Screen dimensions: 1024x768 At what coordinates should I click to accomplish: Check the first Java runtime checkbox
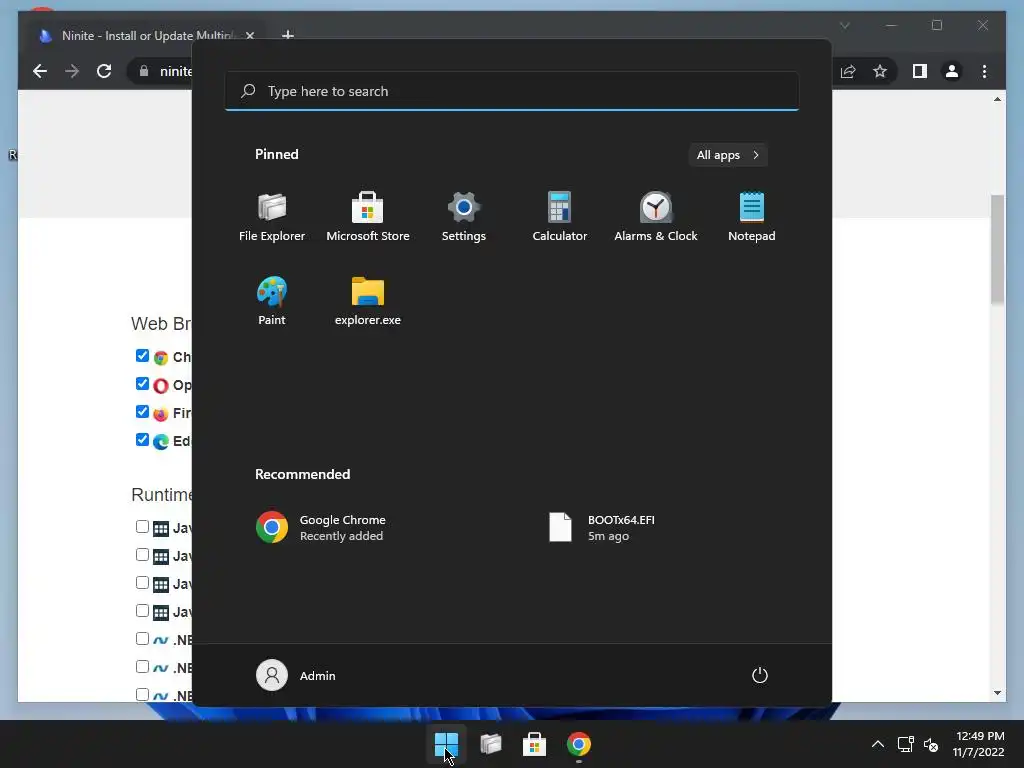142,526
